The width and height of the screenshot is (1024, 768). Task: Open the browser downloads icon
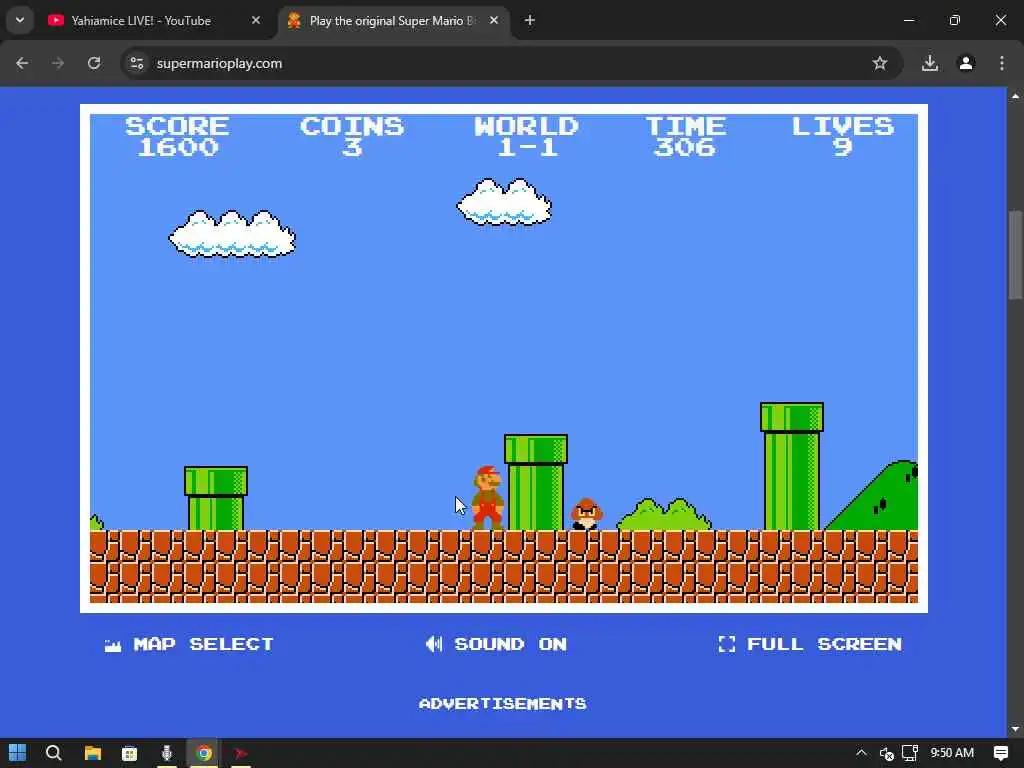(x=930, y=63)
